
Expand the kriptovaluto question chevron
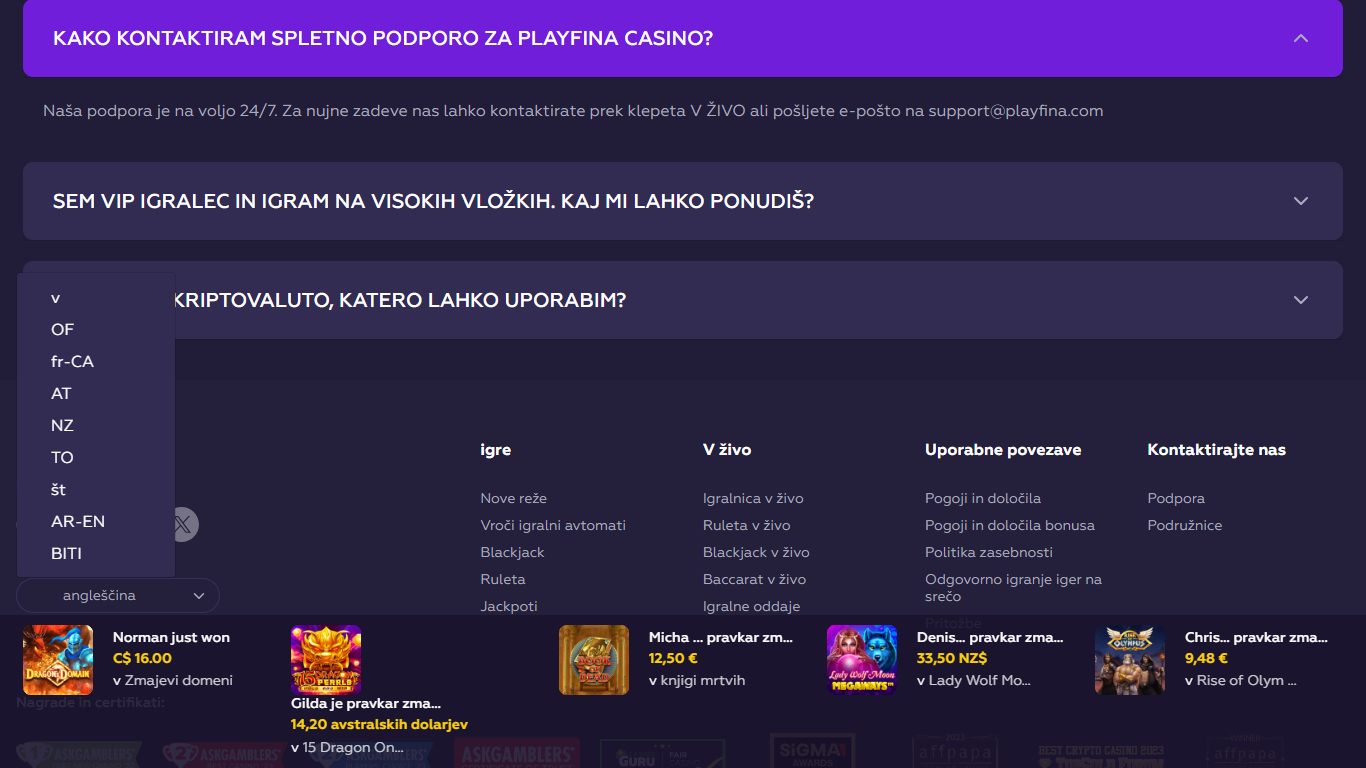[1301, 300]
